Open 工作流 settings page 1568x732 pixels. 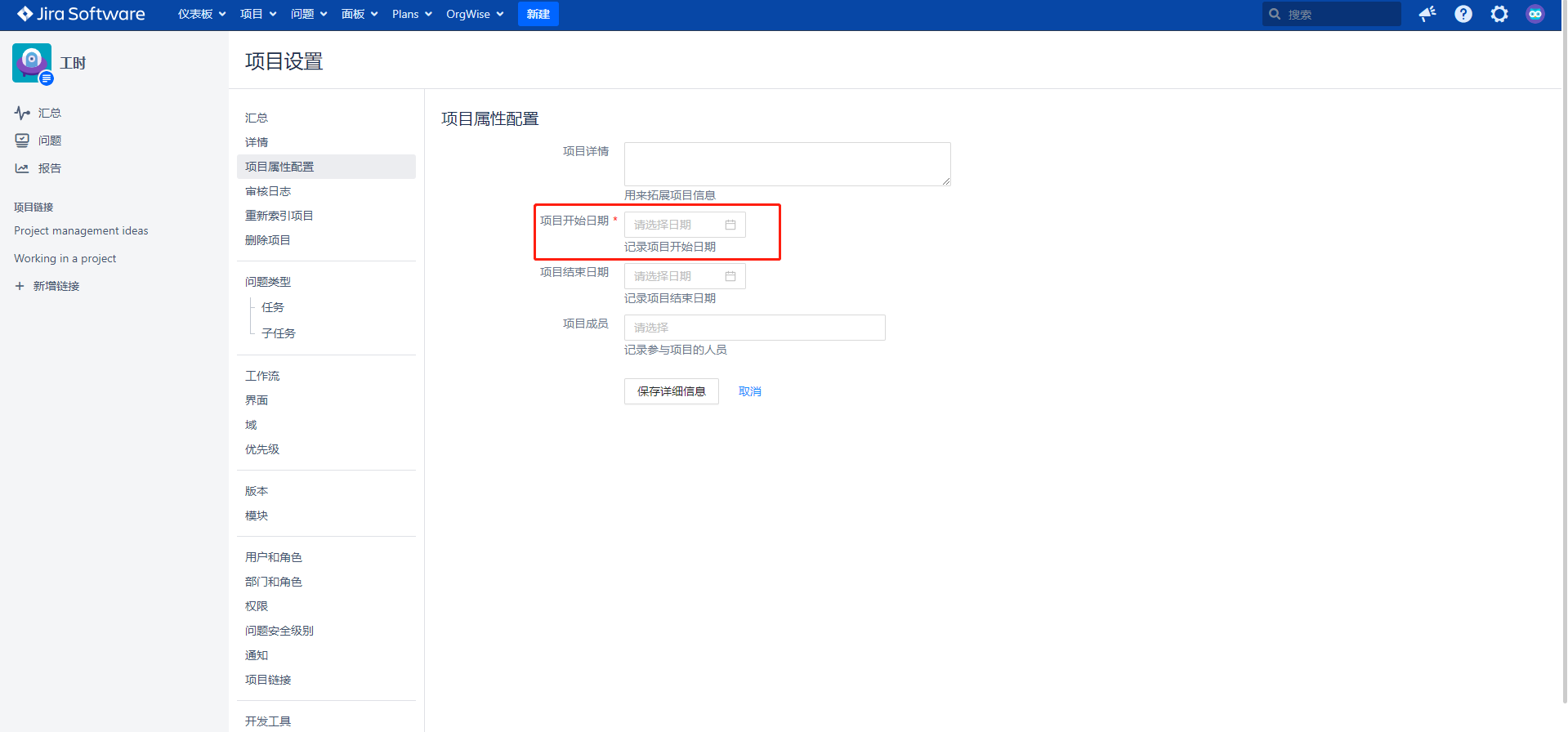(262, 376)
